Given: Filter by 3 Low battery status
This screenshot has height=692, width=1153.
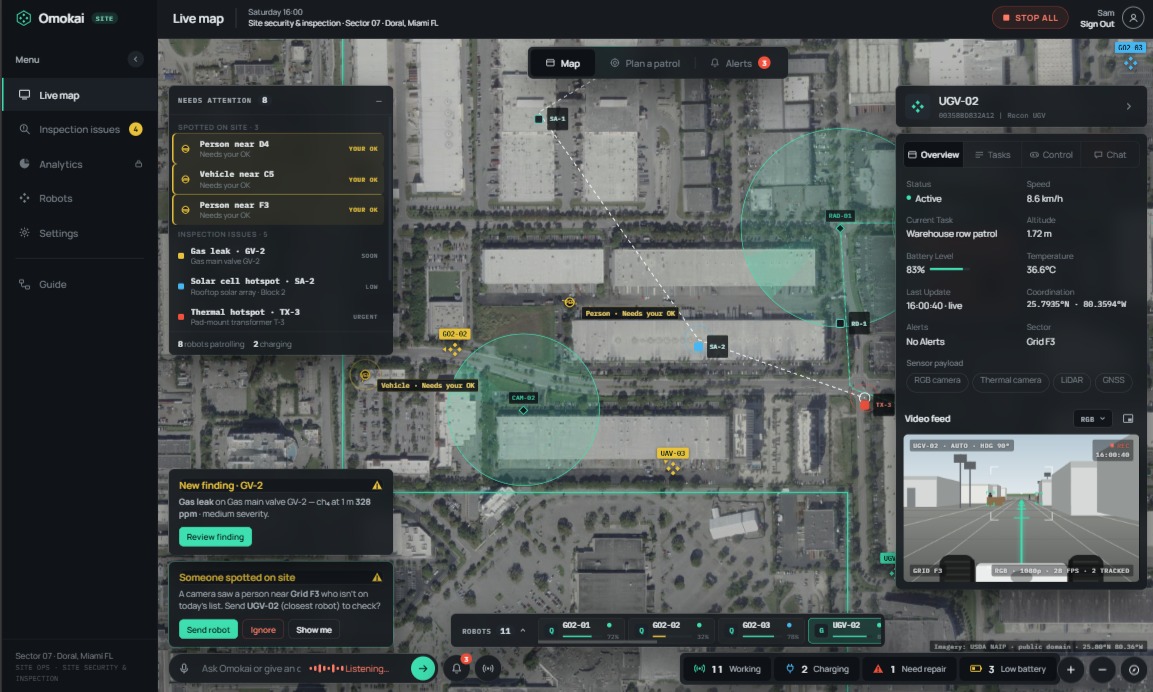Looking at the screenshot, I should pos(1008,669).
